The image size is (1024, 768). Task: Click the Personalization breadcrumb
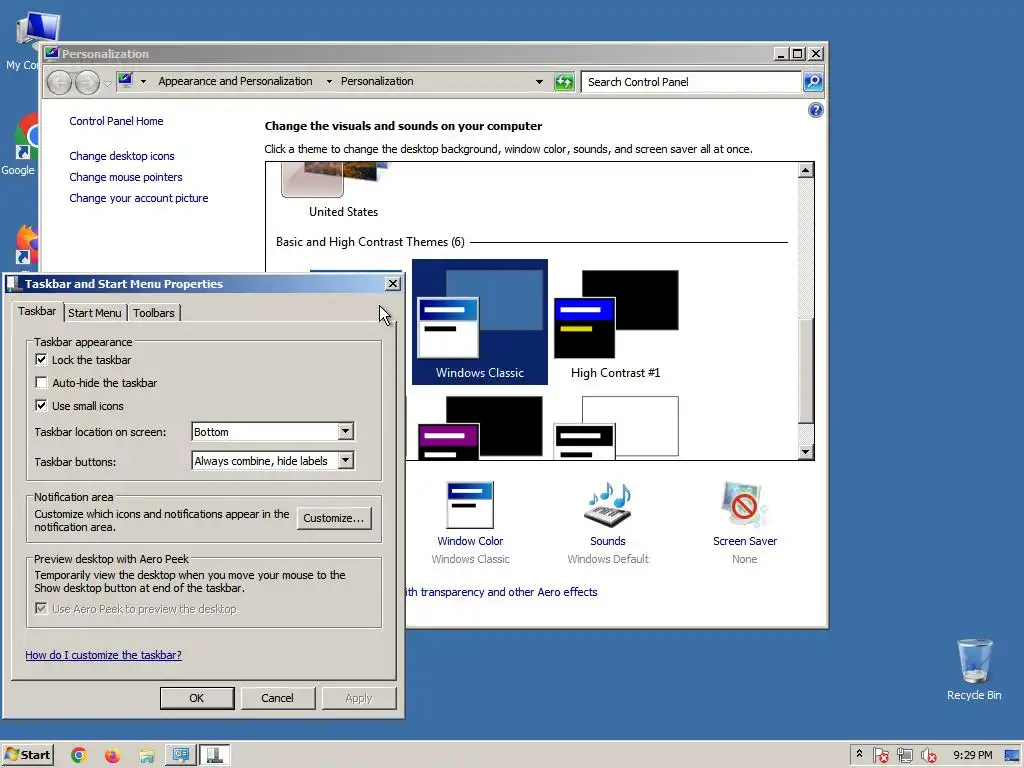[x=377, y=81]
